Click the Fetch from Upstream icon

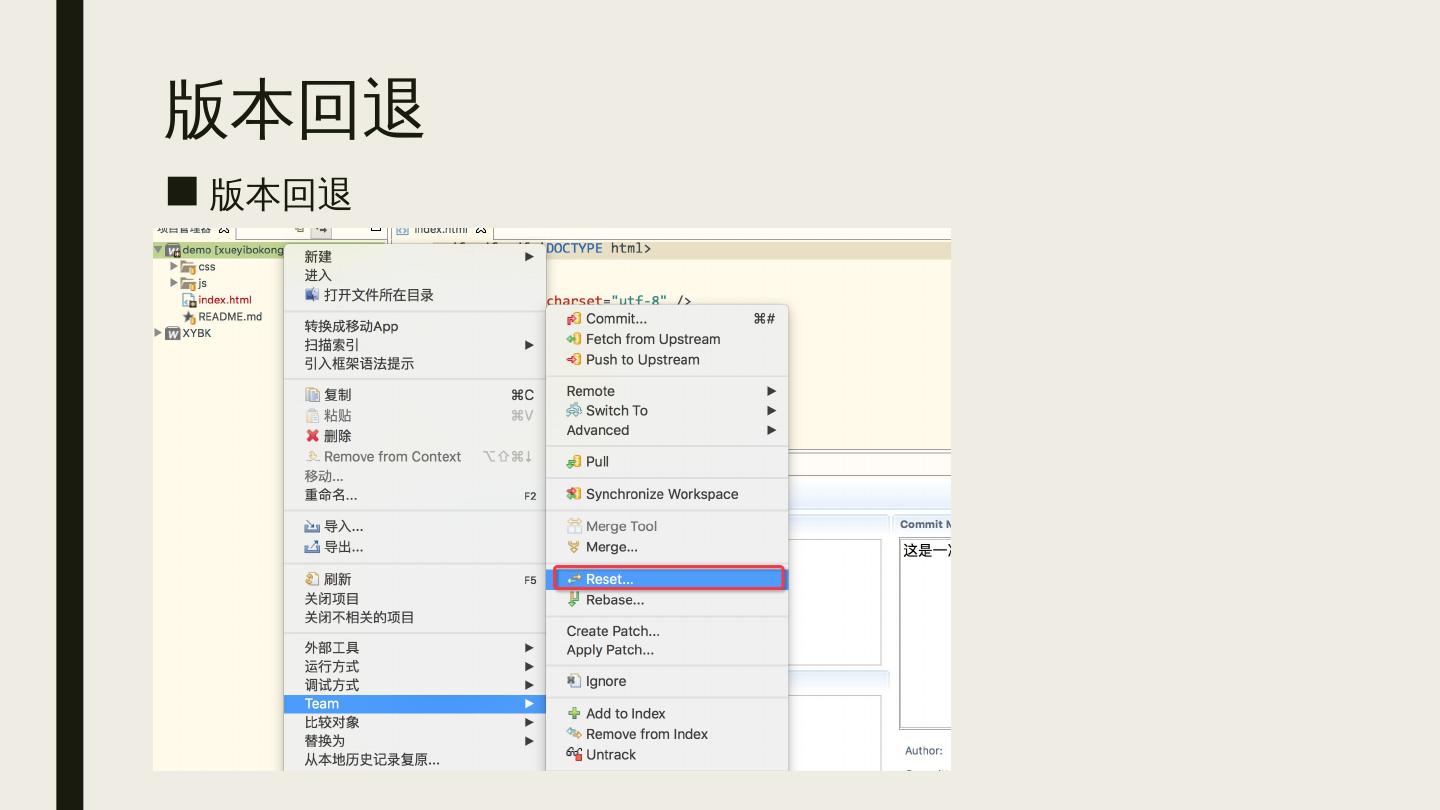point(574,339)
